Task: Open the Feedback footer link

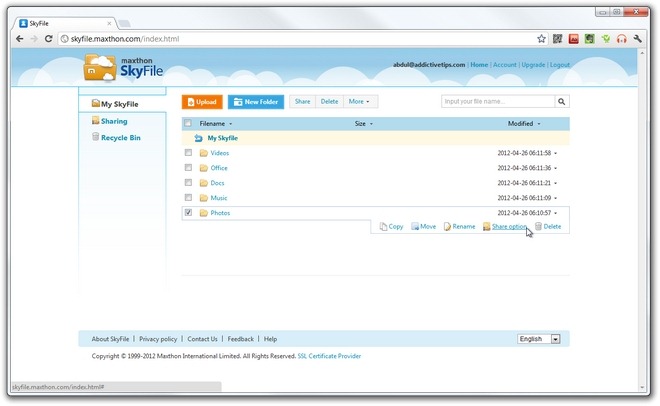Action: tap(241, 339)
